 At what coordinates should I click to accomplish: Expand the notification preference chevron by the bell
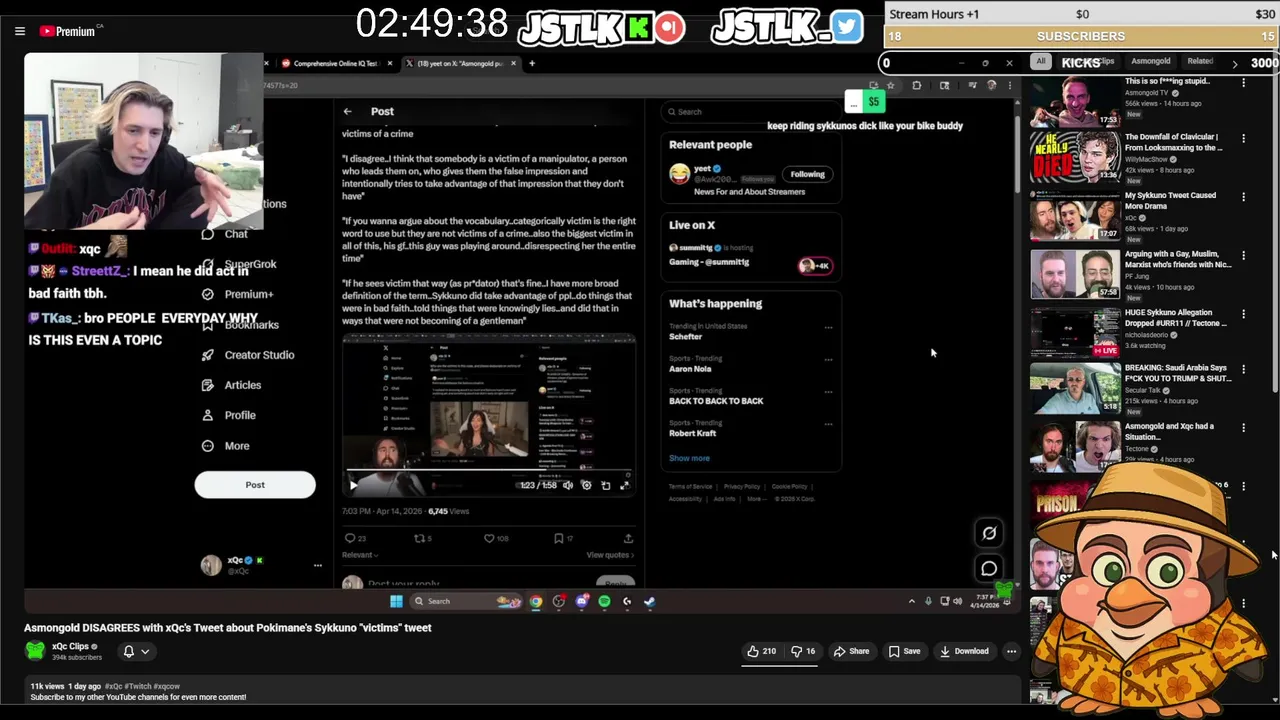[x=145, y=651]
